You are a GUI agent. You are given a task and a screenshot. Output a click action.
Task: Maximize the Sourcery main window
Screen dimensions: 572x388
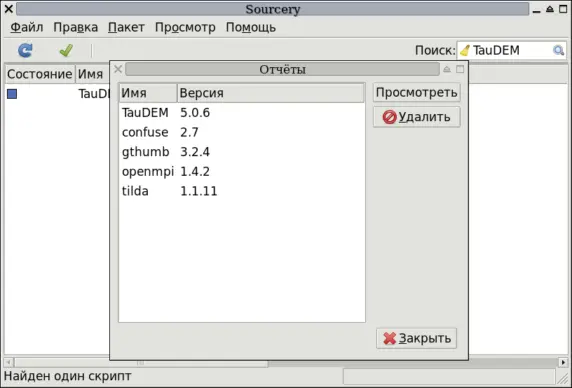(563, 9)
